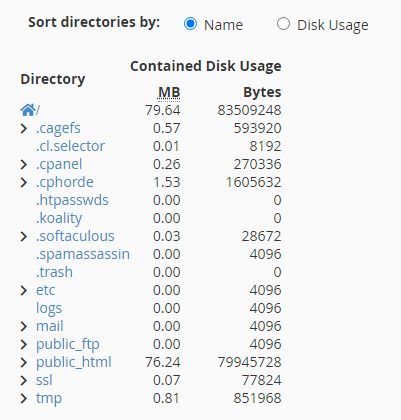Expand the ssl directory
Viewport: 401px width, 420px height.
click(24, 380)
